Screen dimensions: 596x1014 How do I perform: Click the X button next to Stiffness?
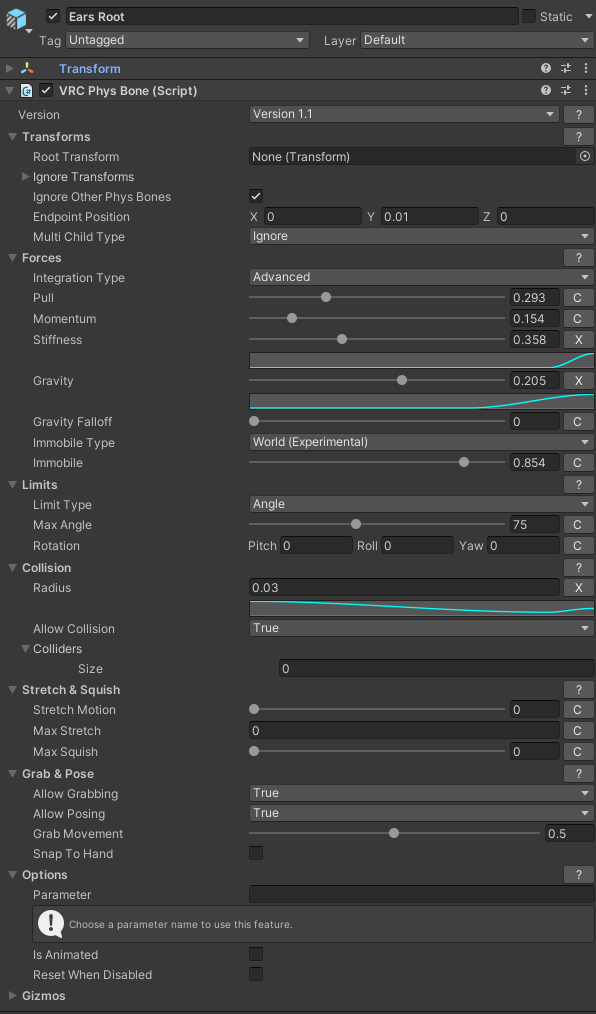point(579,340)
